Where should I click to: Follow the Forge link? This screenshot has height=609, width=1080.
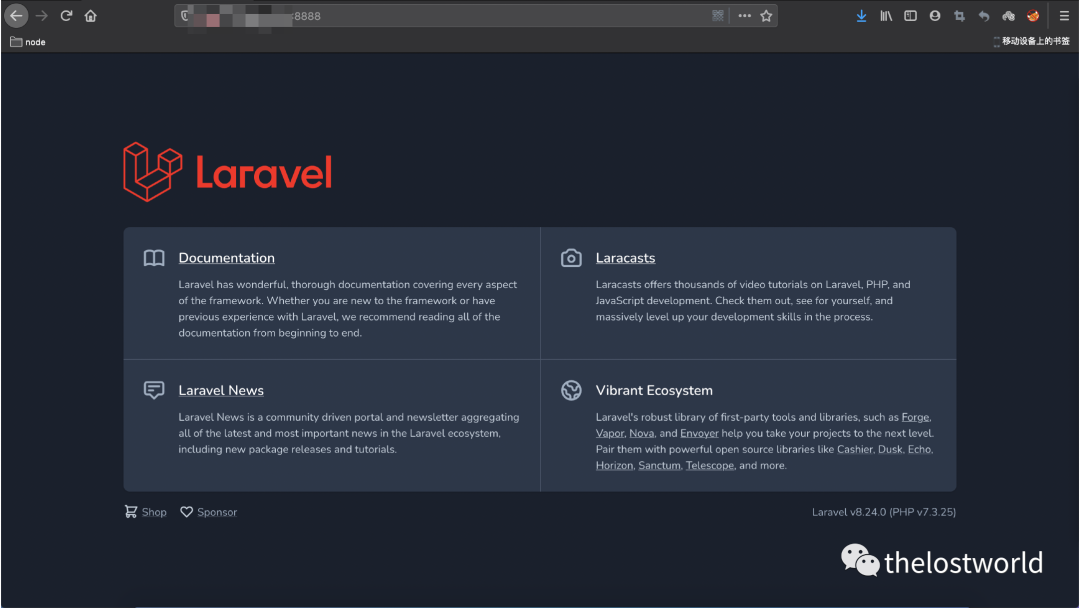point(915,417)
